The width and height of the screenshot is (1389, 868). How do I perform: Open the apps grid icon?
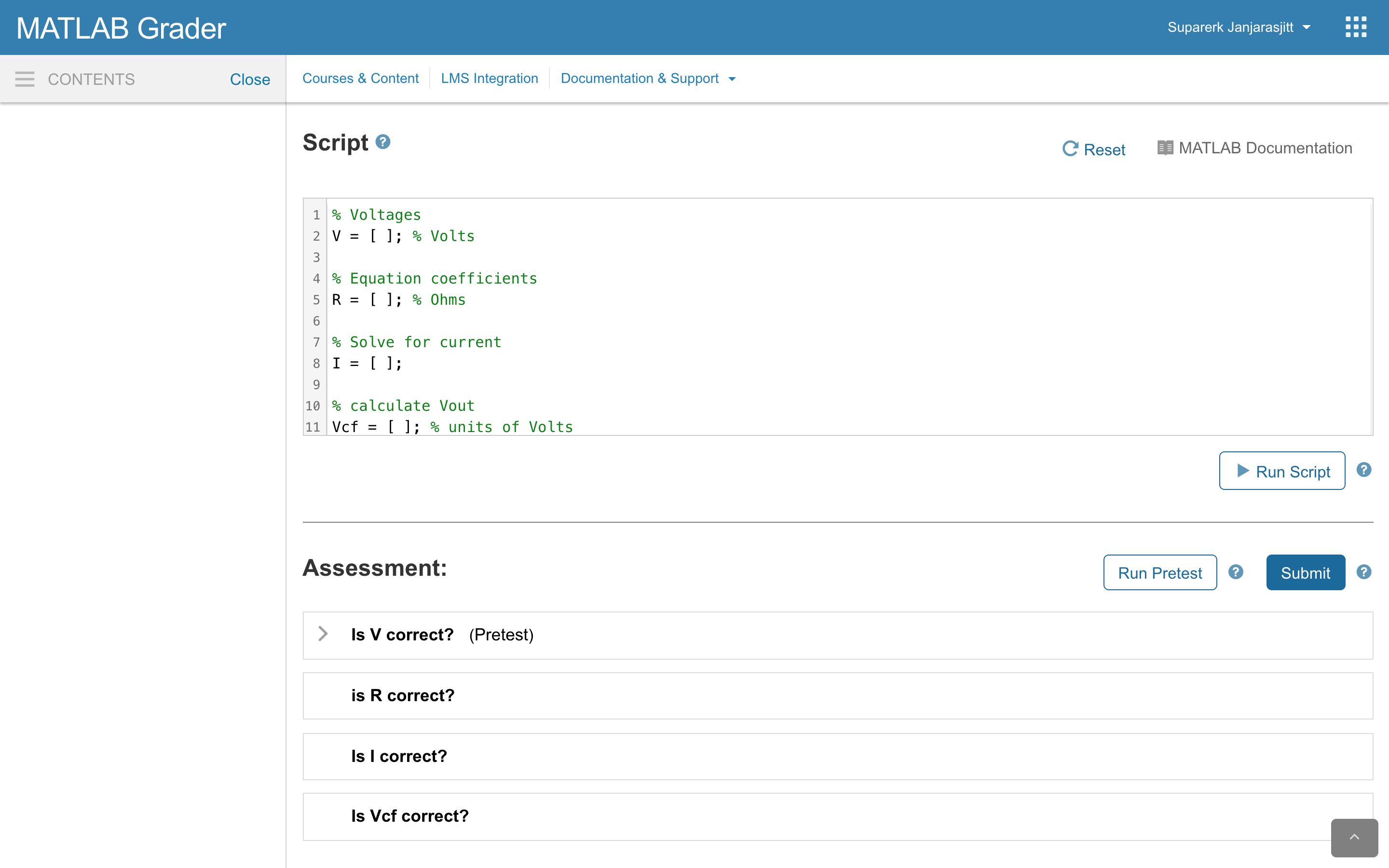[x=1356, y=27]
